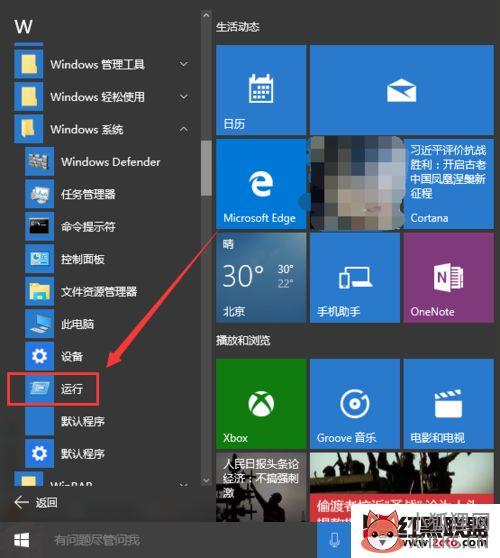
Task: Select the upper 默认程序 entry
Action: tap(83, 421)
